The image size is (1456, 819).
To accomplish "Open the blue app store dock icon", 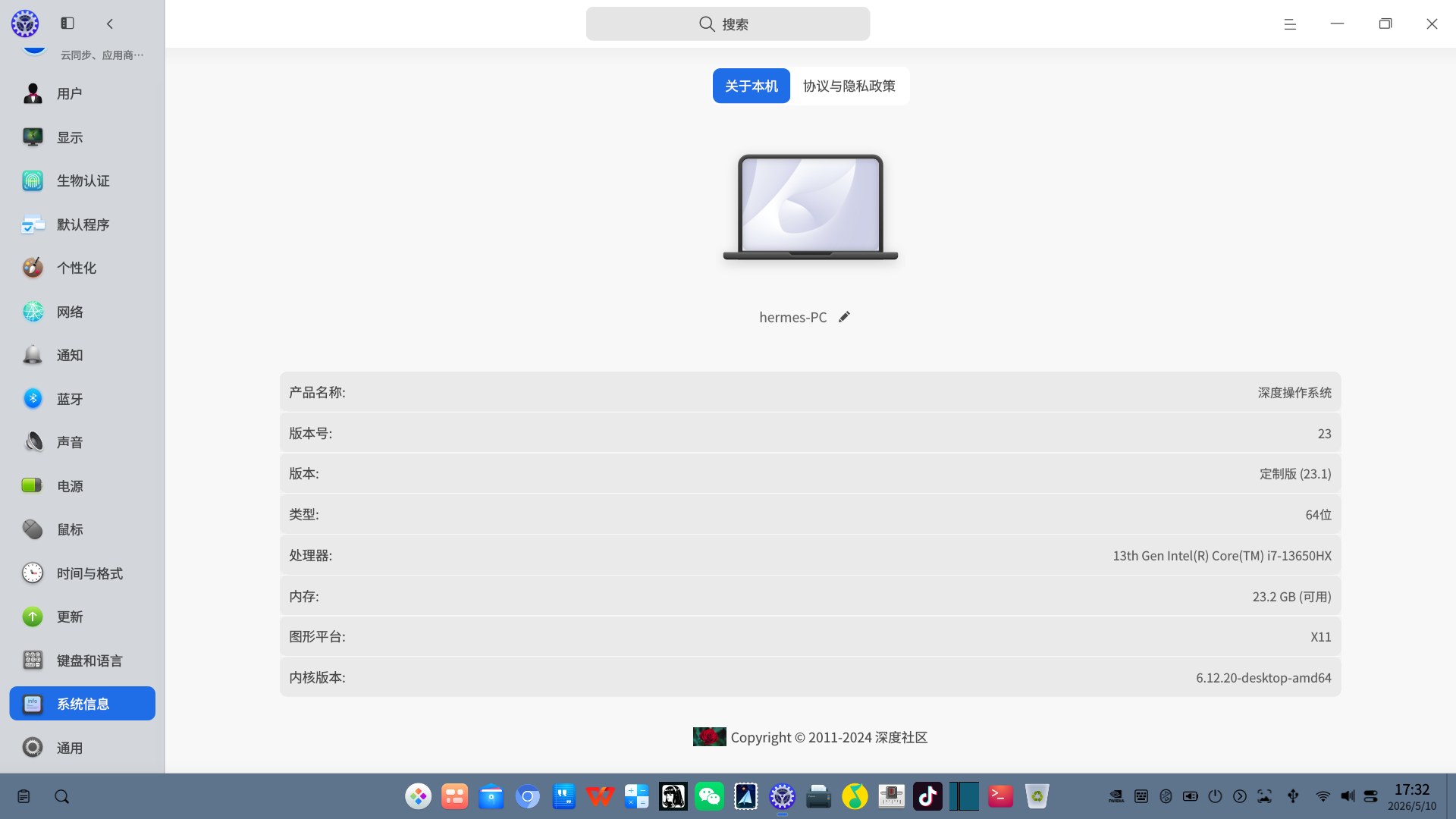I will tap(491, 796).
